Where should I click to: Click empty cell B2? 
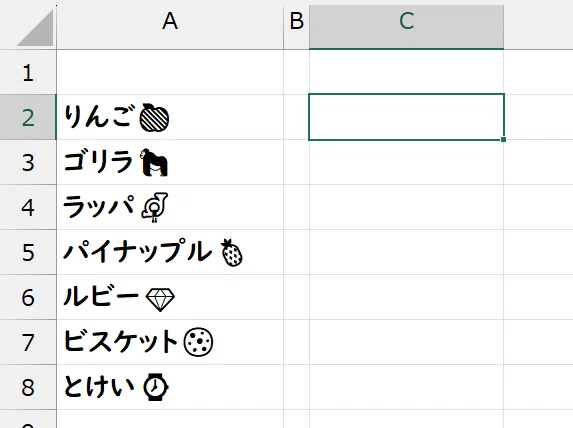tap(296, 117)
